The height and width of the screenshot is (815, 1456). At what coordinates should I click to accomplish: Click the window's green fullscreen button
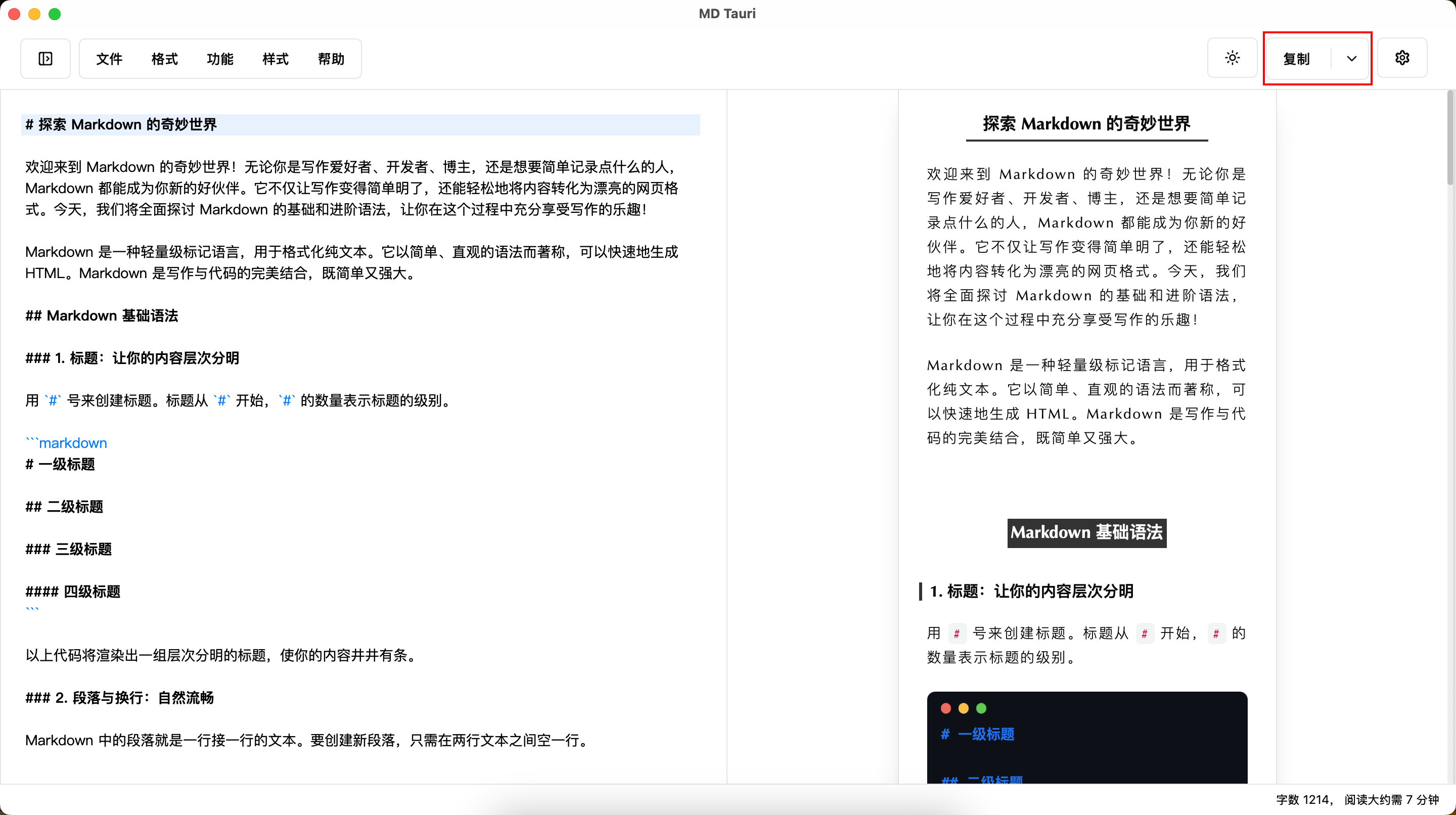[55, 14]
